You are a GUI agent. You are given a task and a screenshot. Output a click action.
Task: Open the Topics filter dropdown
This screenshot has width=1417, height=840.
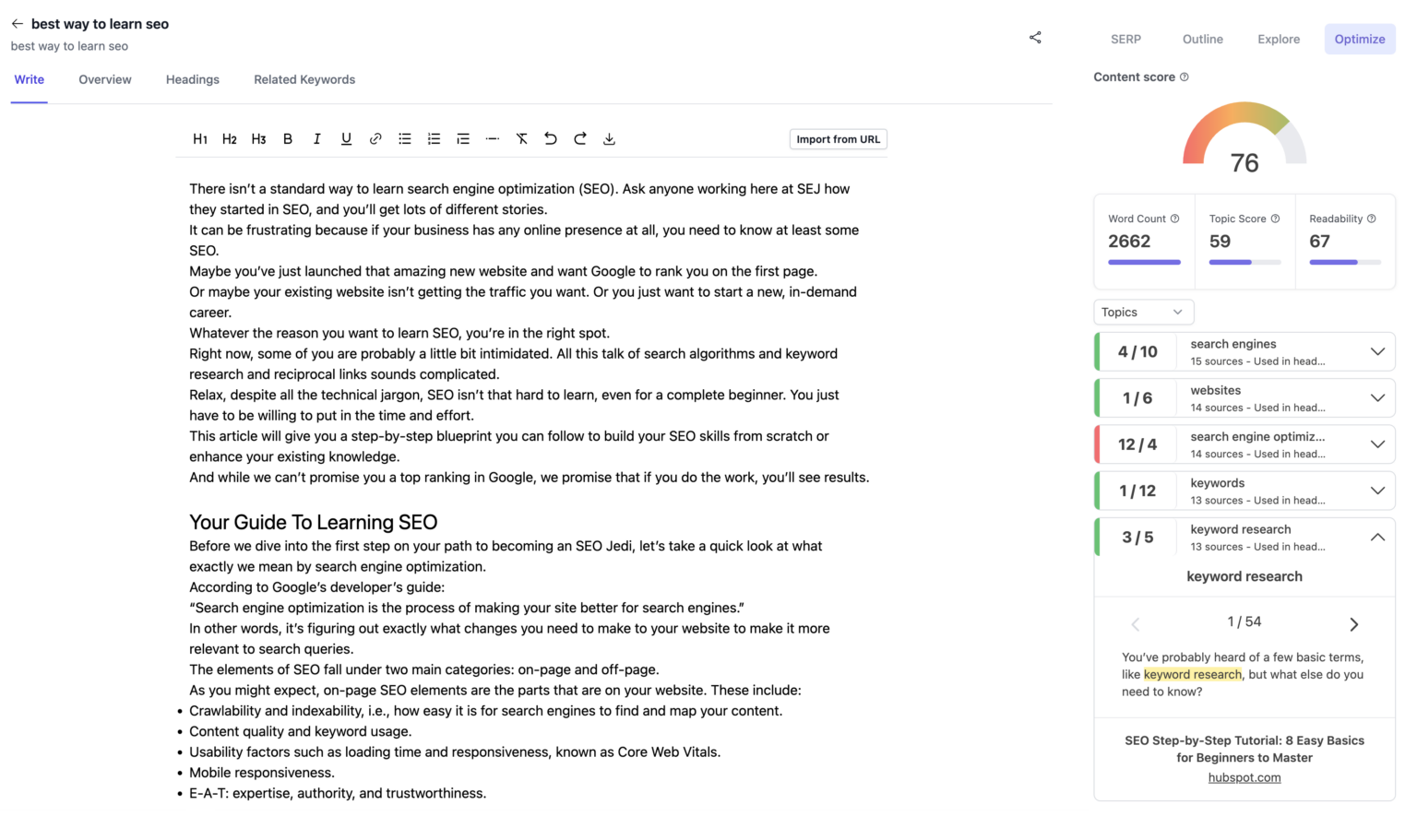(1143, 312)
